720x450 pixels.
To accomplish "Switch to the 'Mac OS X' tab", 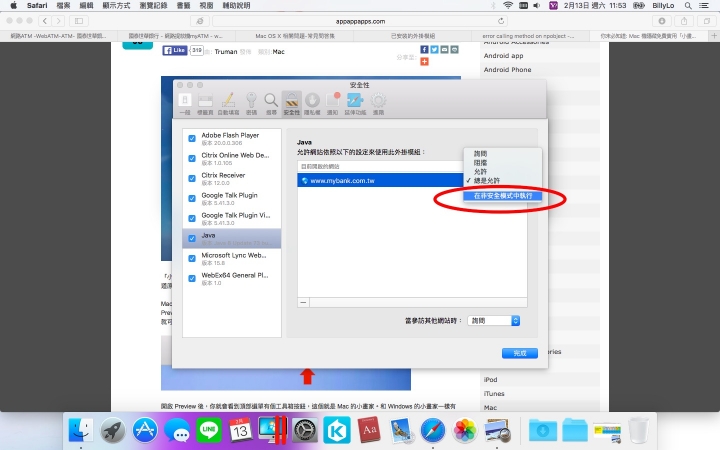I will pos(295,36).
